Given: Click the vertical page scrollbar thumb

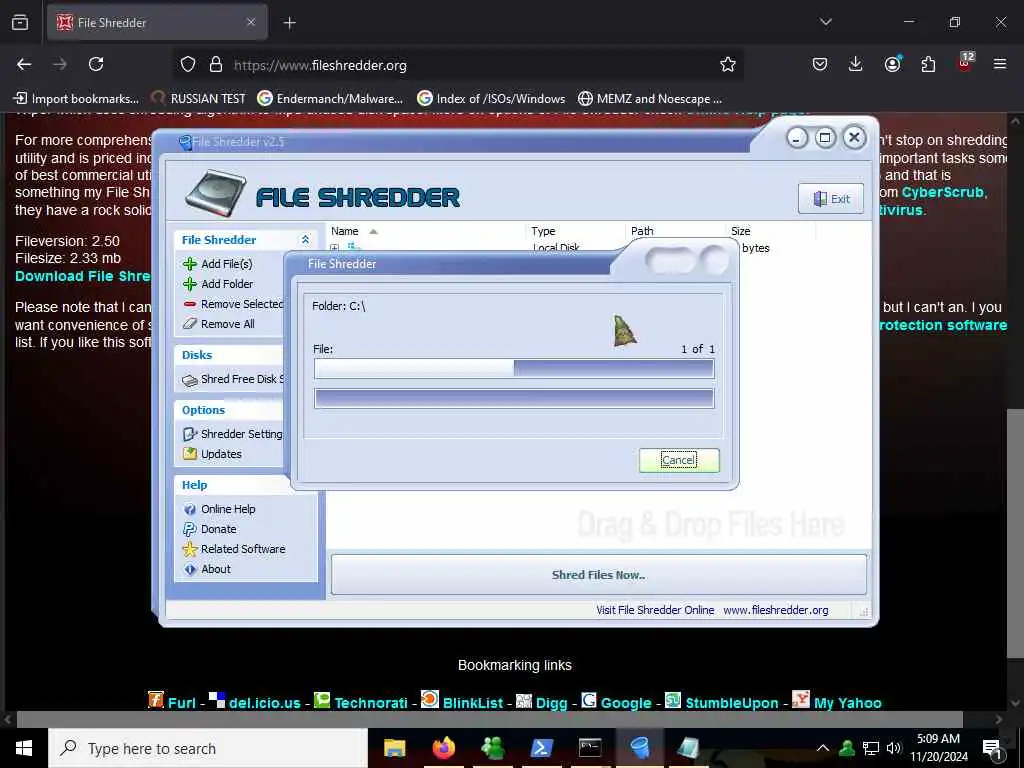Looking at the screenshot, I should (x=1015, y=534).
